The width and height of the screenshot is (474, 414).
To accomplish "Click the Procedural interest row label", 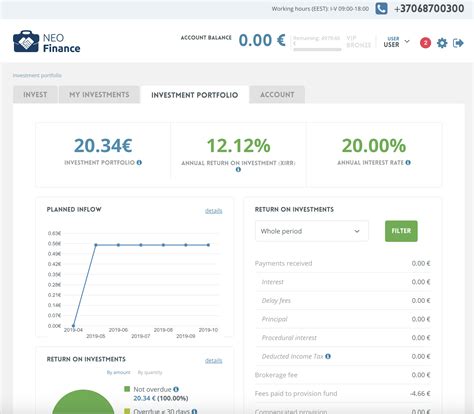I will pyautogui.click(x=289, y=338).
